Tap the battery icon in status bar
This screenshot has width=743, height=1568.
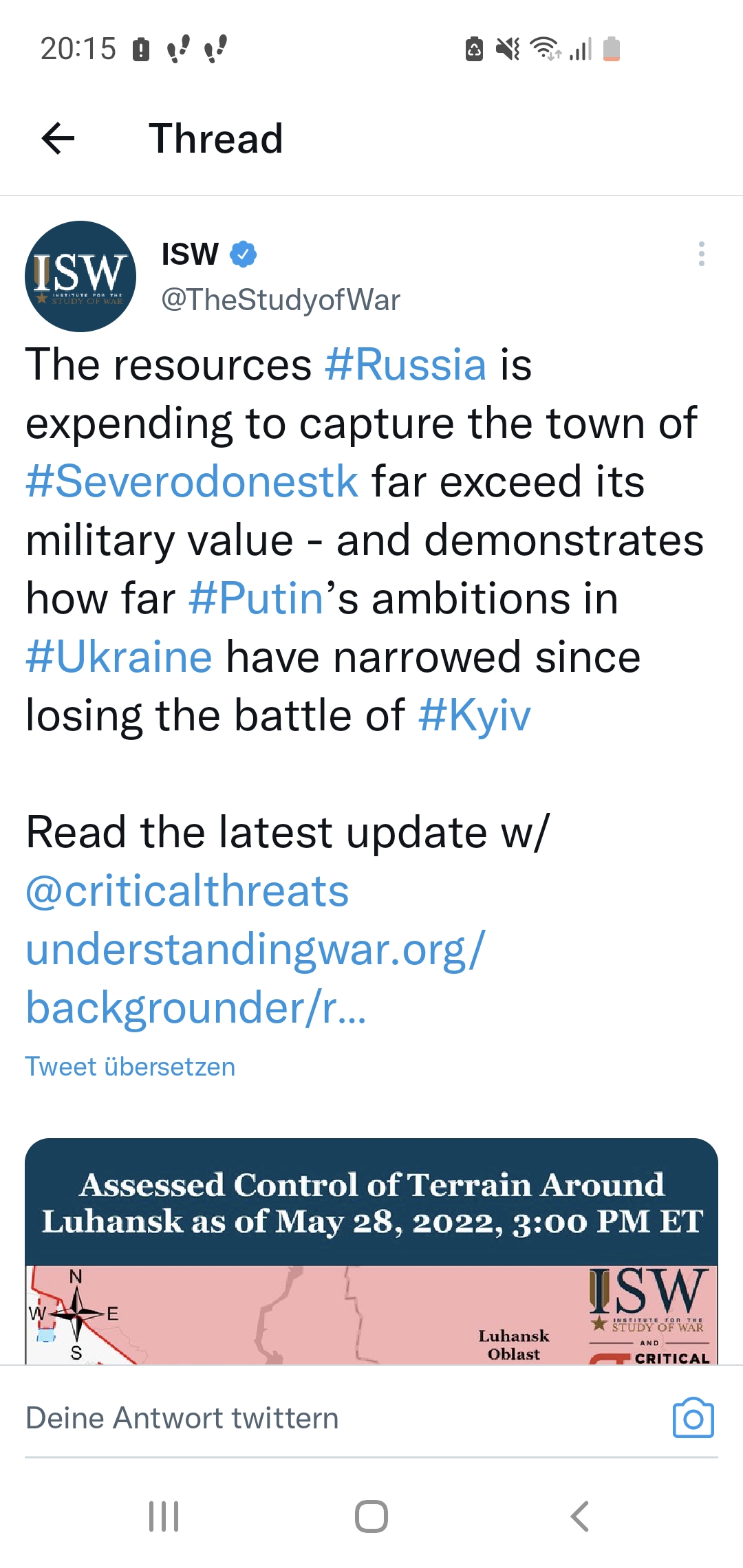coord(612,49)
